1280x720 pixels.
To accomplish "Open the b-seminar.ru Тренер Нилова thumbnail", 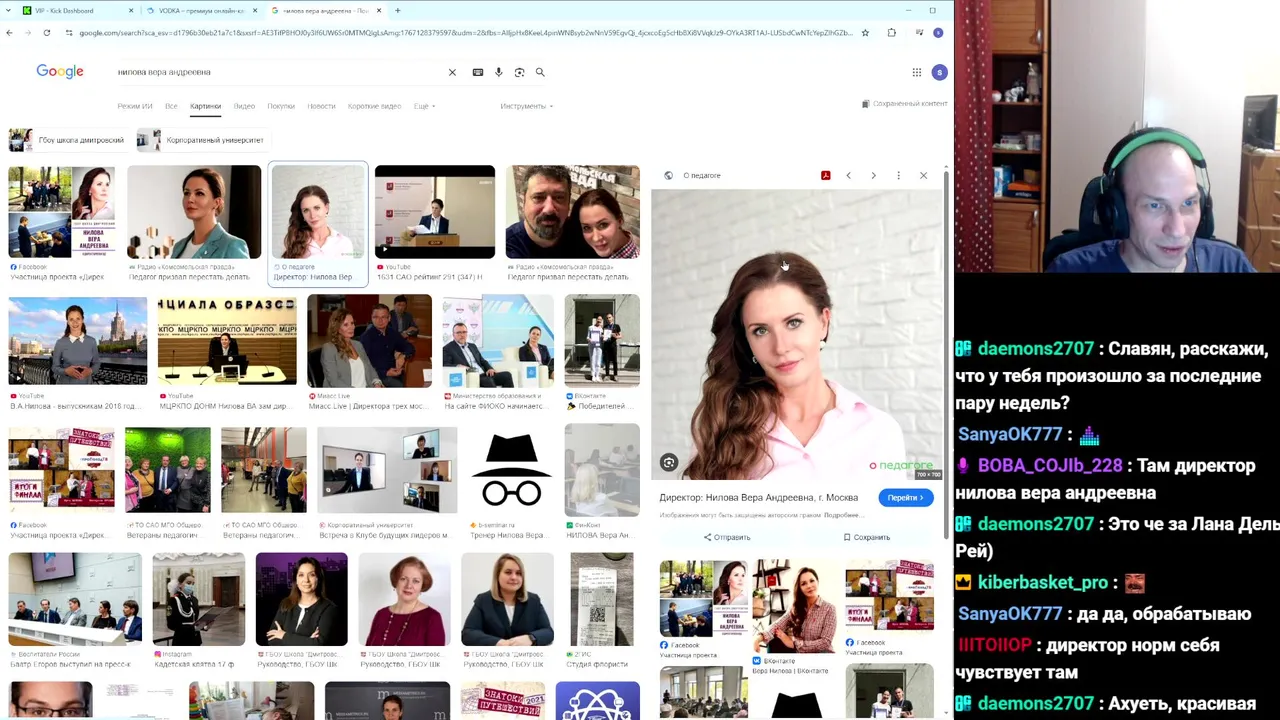I will (511, 470).
